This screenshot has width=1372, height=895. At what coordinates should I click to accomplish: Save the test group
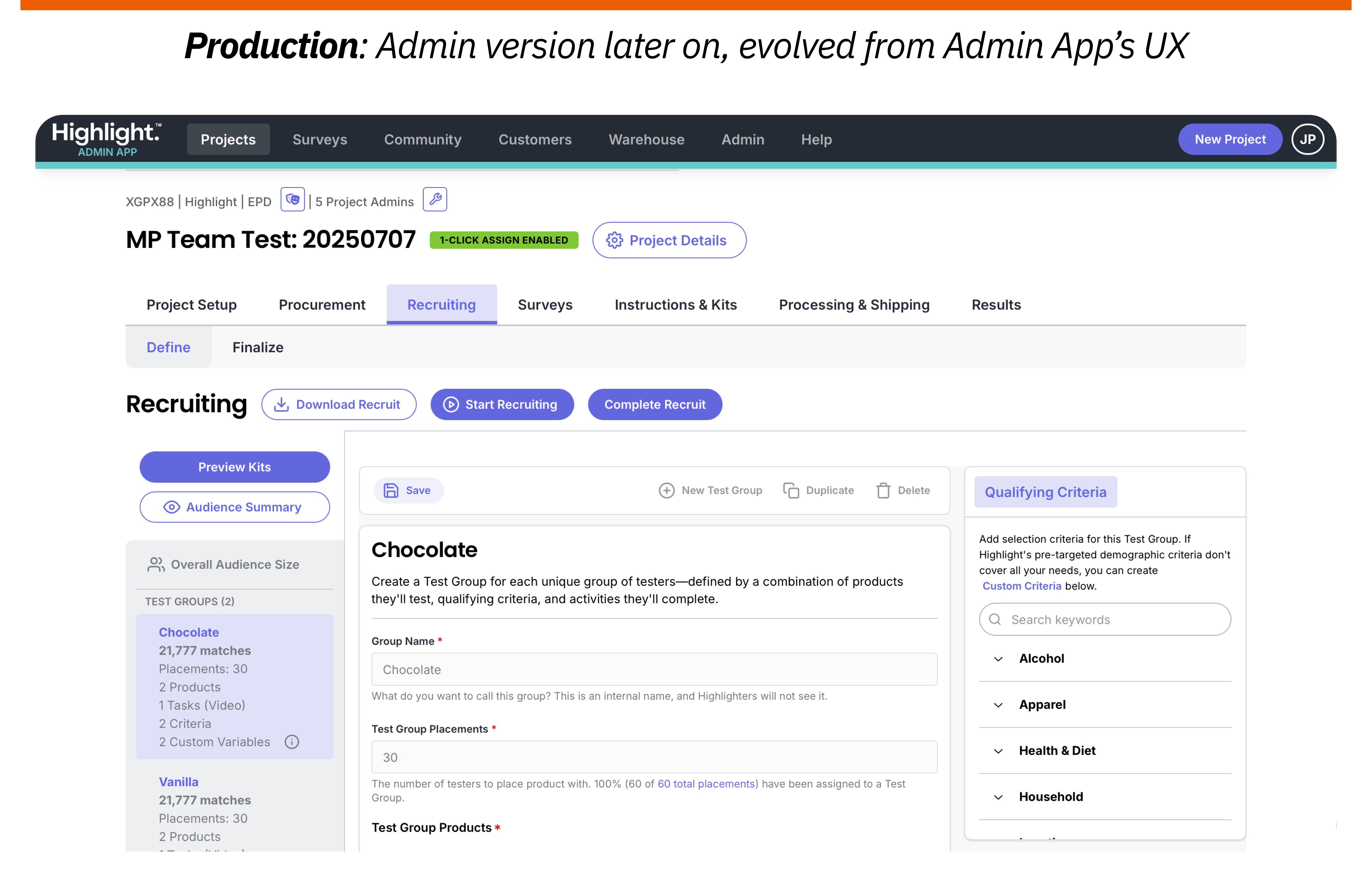click(x=408, y=490)
